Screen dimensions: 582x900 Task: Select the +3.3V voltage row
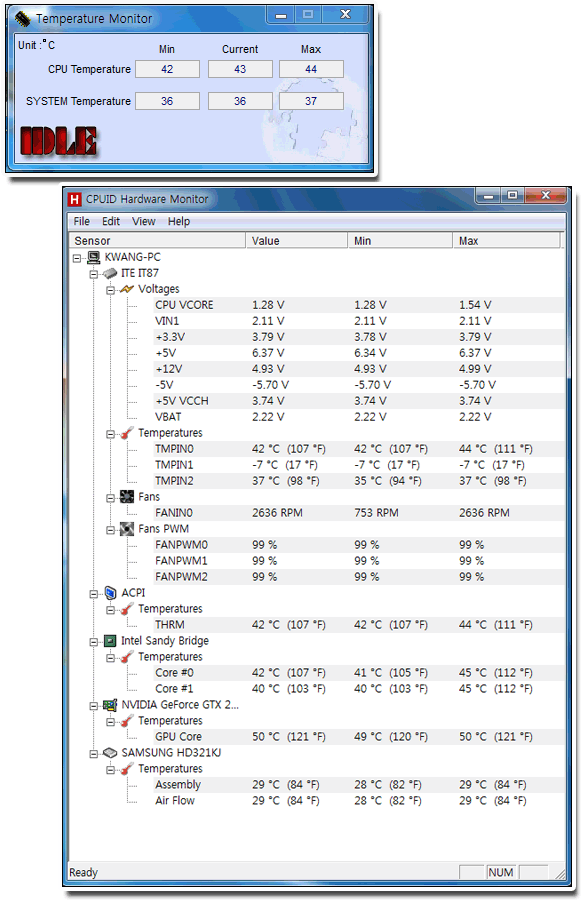coord(359,337)
